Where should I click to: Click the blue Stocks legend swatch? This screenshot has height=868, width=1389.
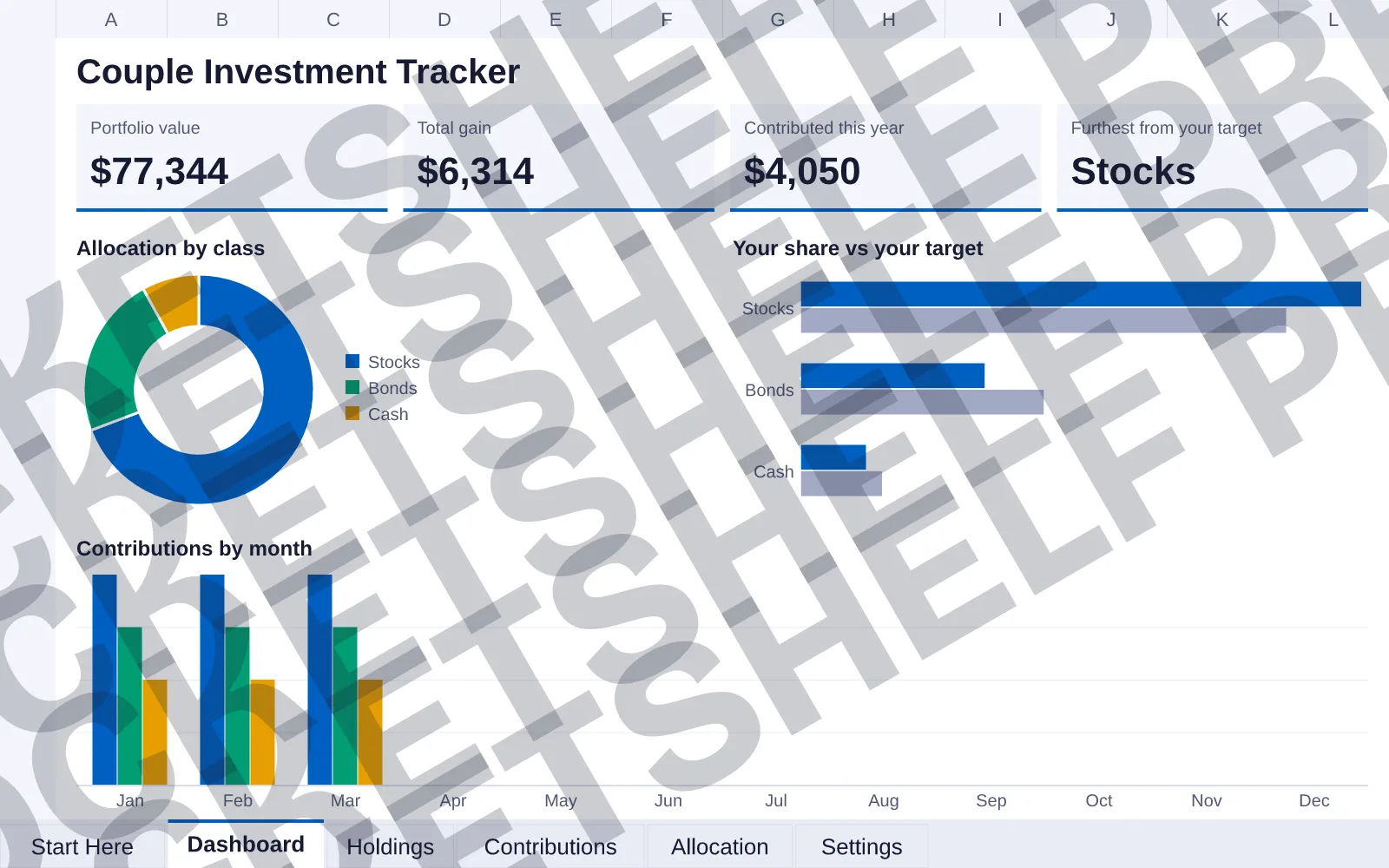[x=352, y=361]
